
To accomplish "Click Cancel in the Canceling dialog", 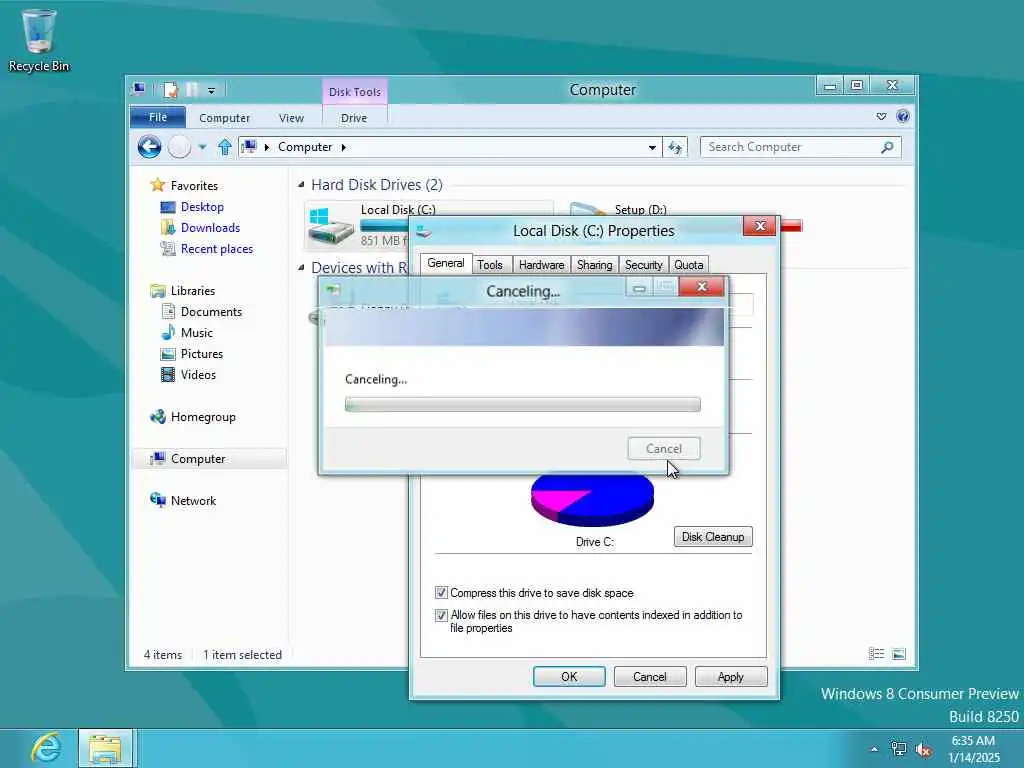I will 664,449.
